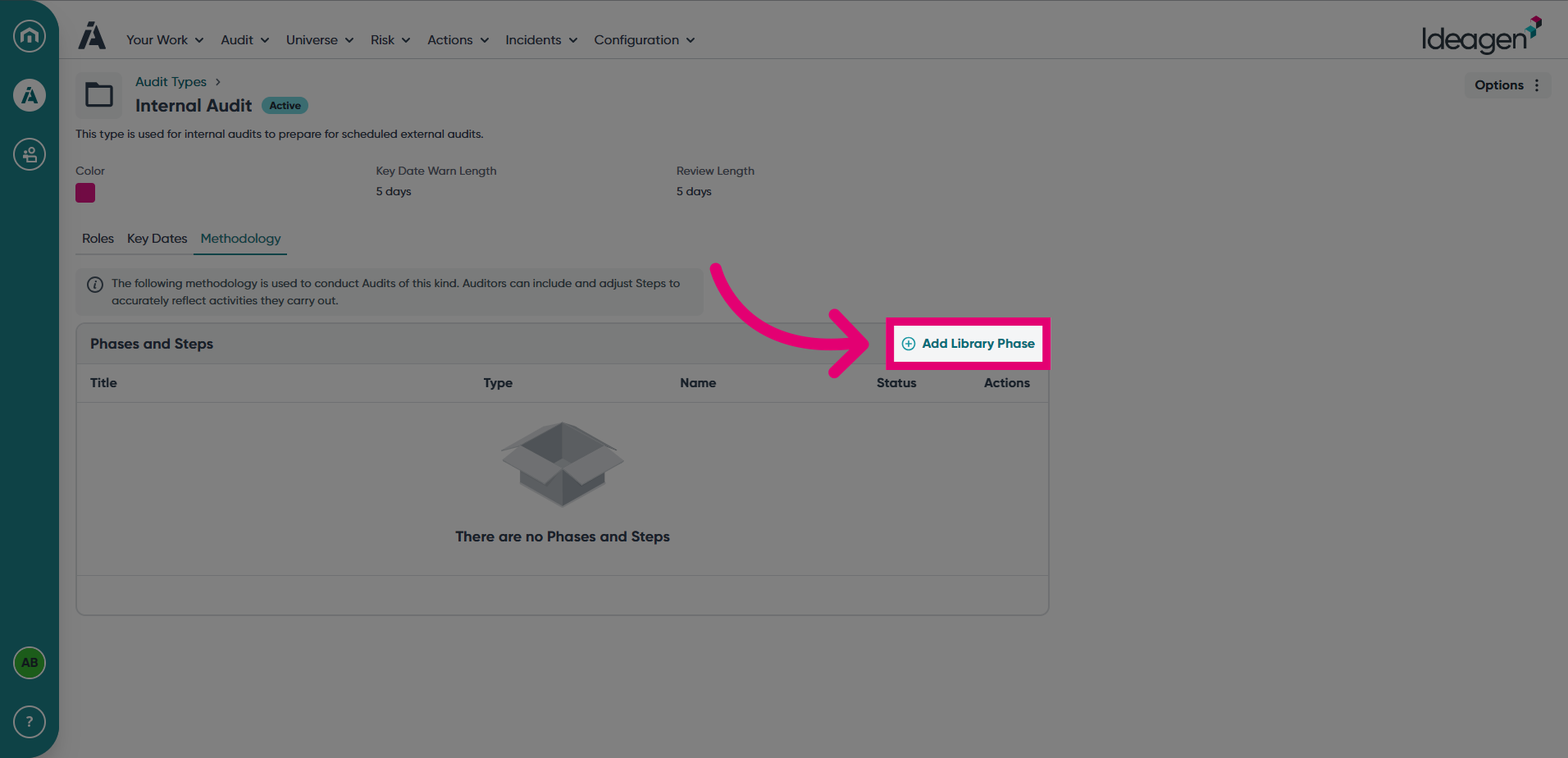This screenshot has width=1568, height=758.
Task: Click the '5 days' value under Key Date Warn Length
Action: pos(394,192)
